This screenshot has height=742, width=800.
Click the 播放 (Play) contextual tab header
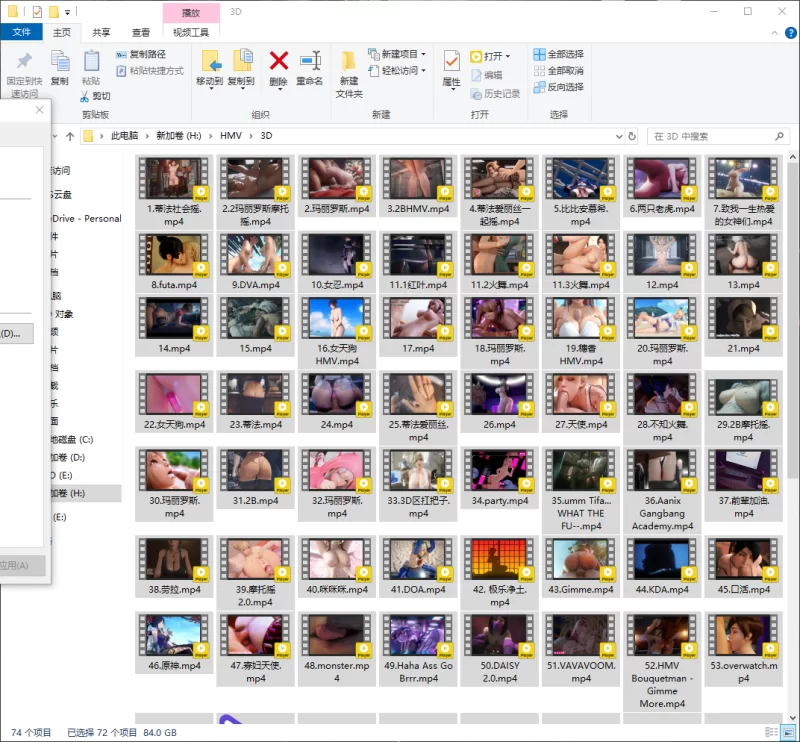(x=191, y=13)
